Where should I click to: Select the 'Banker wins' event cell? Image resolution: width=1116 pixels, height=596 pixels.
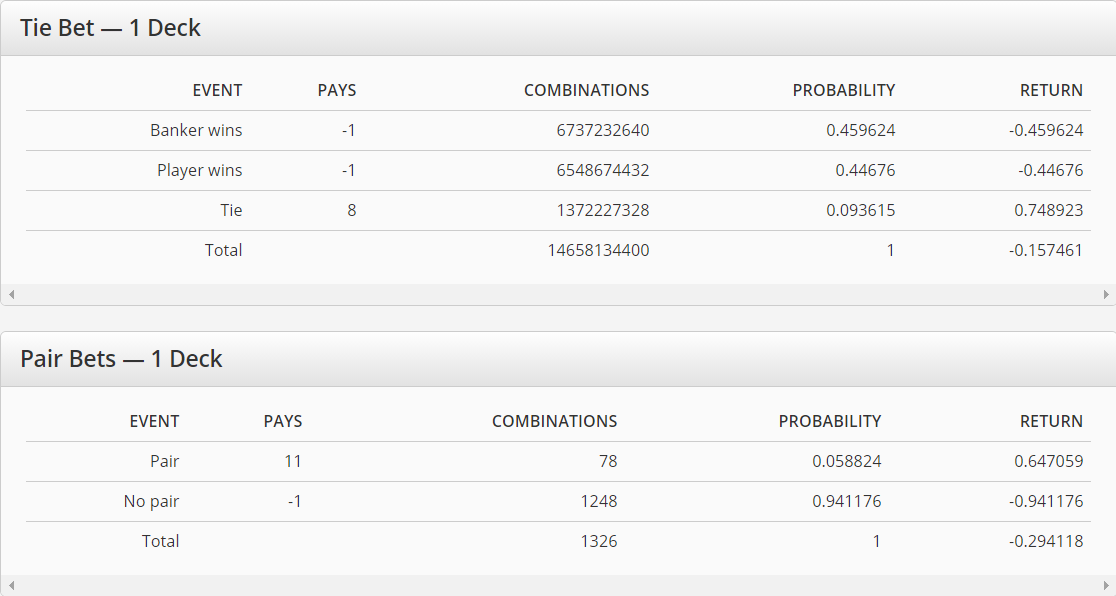tap(196, 130)
